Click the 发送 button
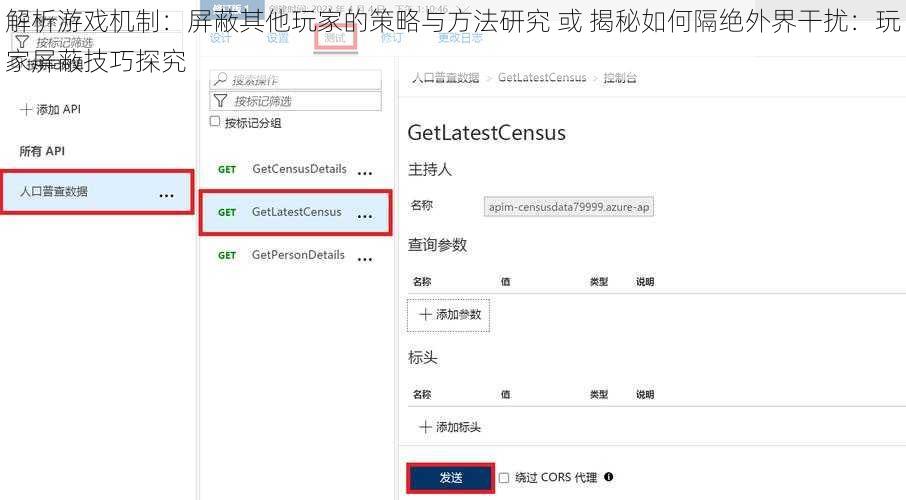Image resolution: width=906 pixels, height=500 pixels. [451, 477]
